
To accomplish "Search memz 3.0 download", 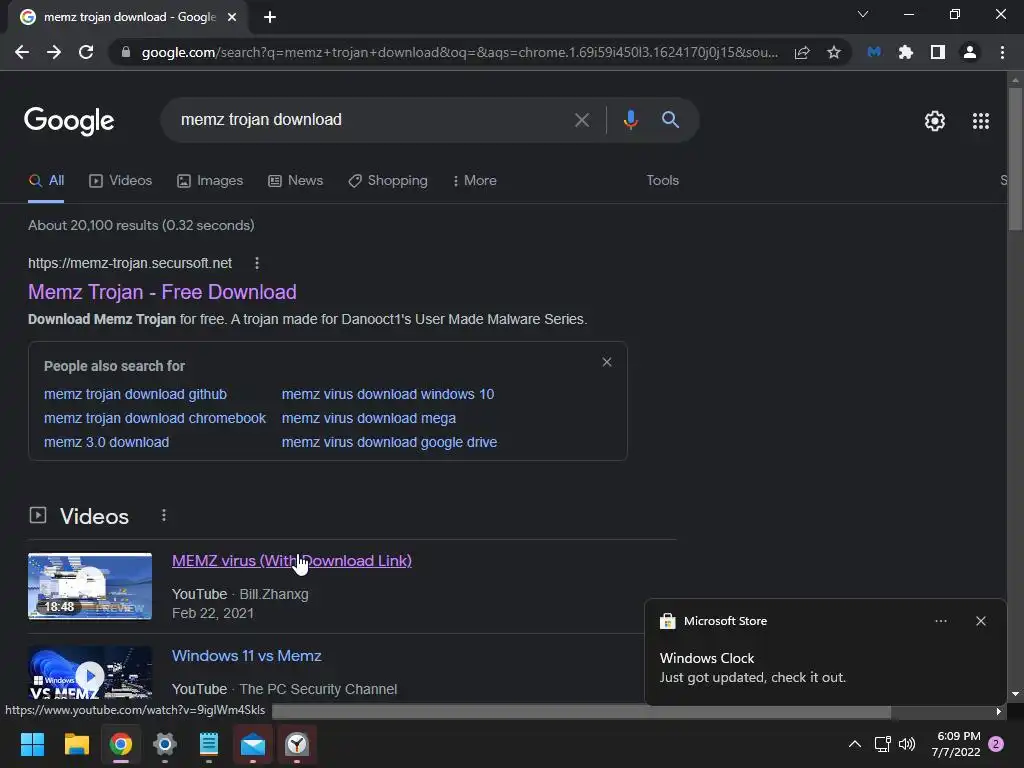I will (106, 442).
